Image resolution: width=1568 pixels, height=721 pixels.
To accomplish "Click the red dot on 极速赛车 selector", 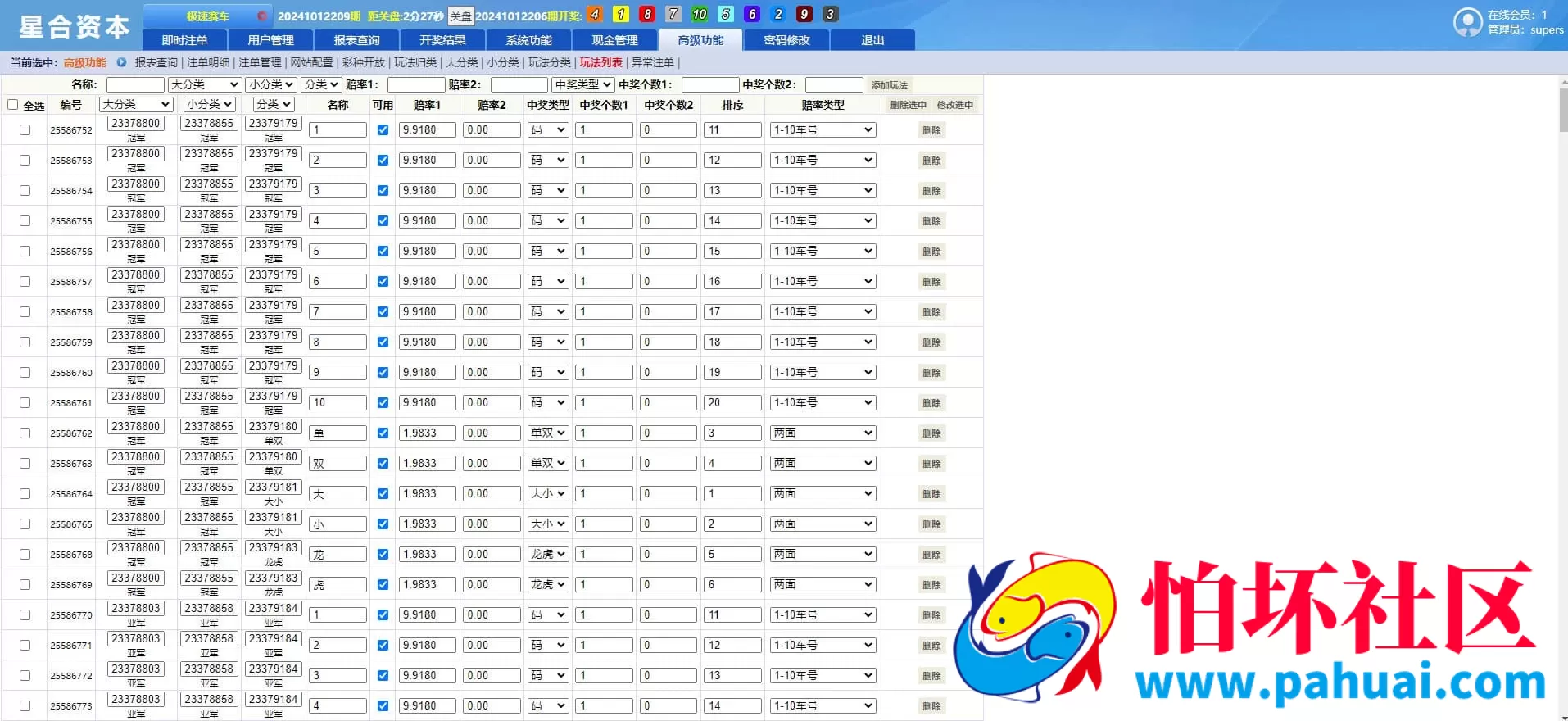I will tap(261, 16).
